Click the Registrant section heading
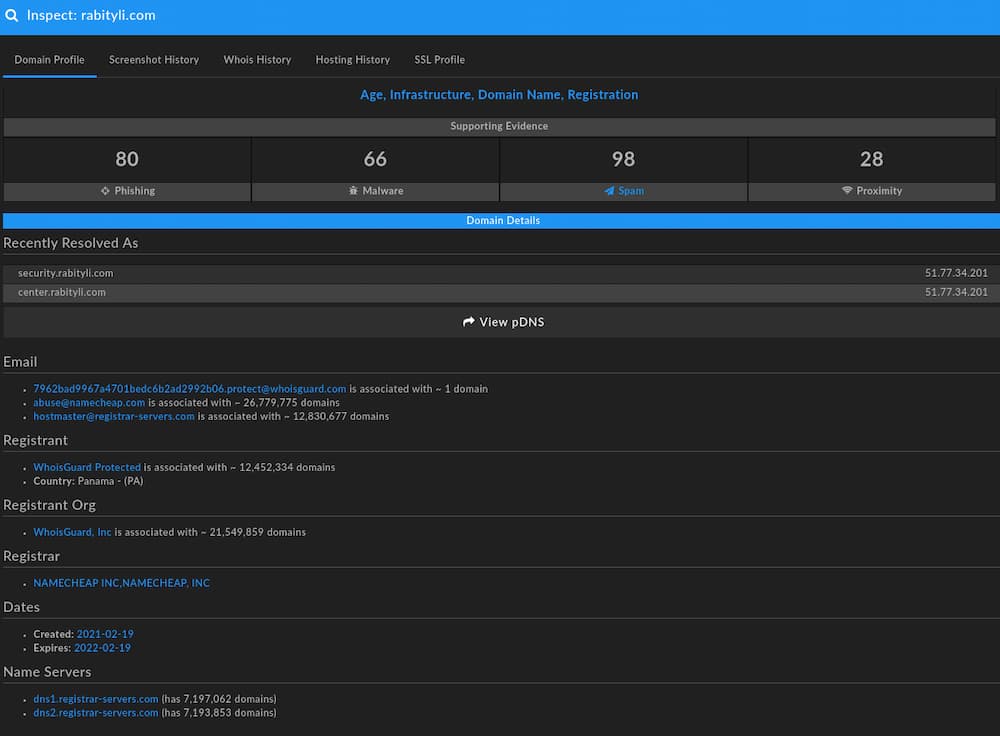 [x=36, y=441]
